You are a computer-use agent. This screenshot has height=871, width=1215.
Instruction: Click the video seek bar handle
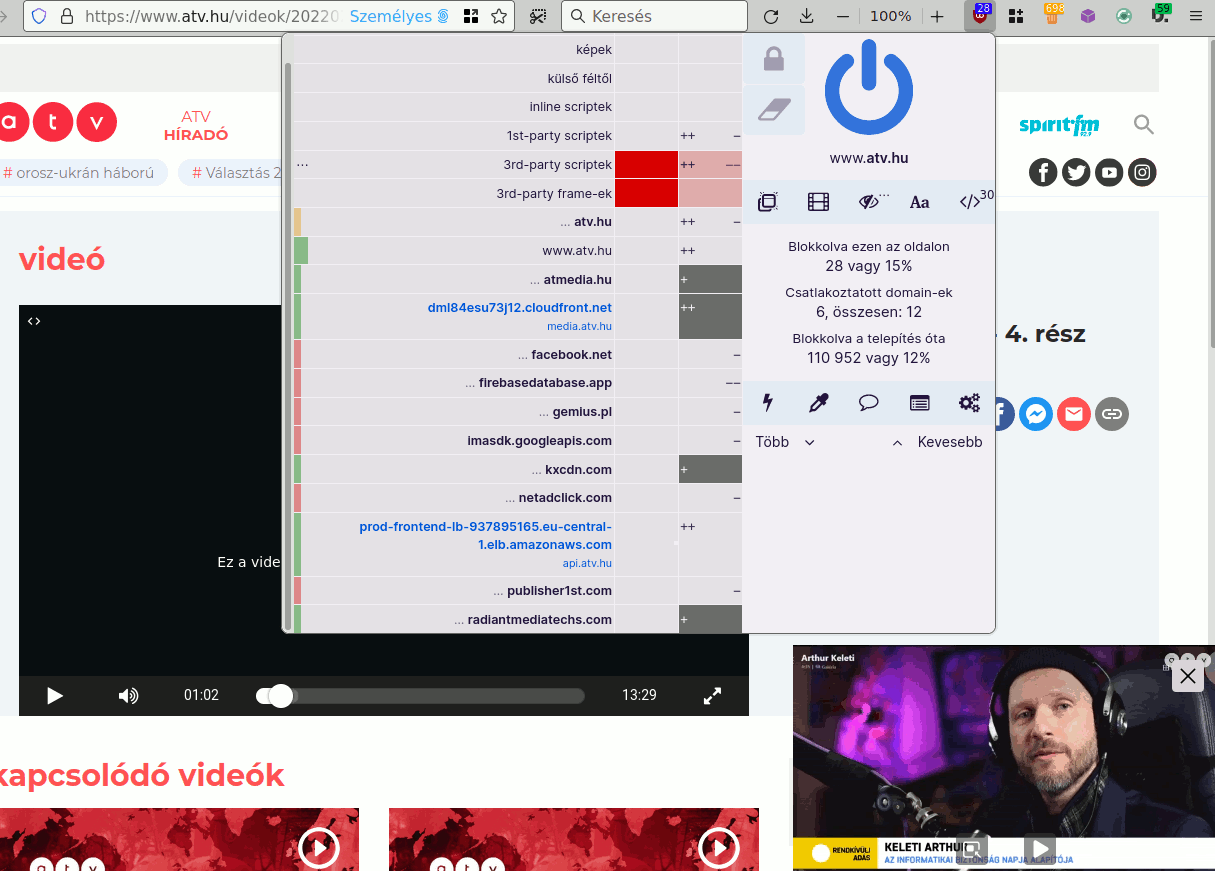pyautogui.click(x=281, y=695)
